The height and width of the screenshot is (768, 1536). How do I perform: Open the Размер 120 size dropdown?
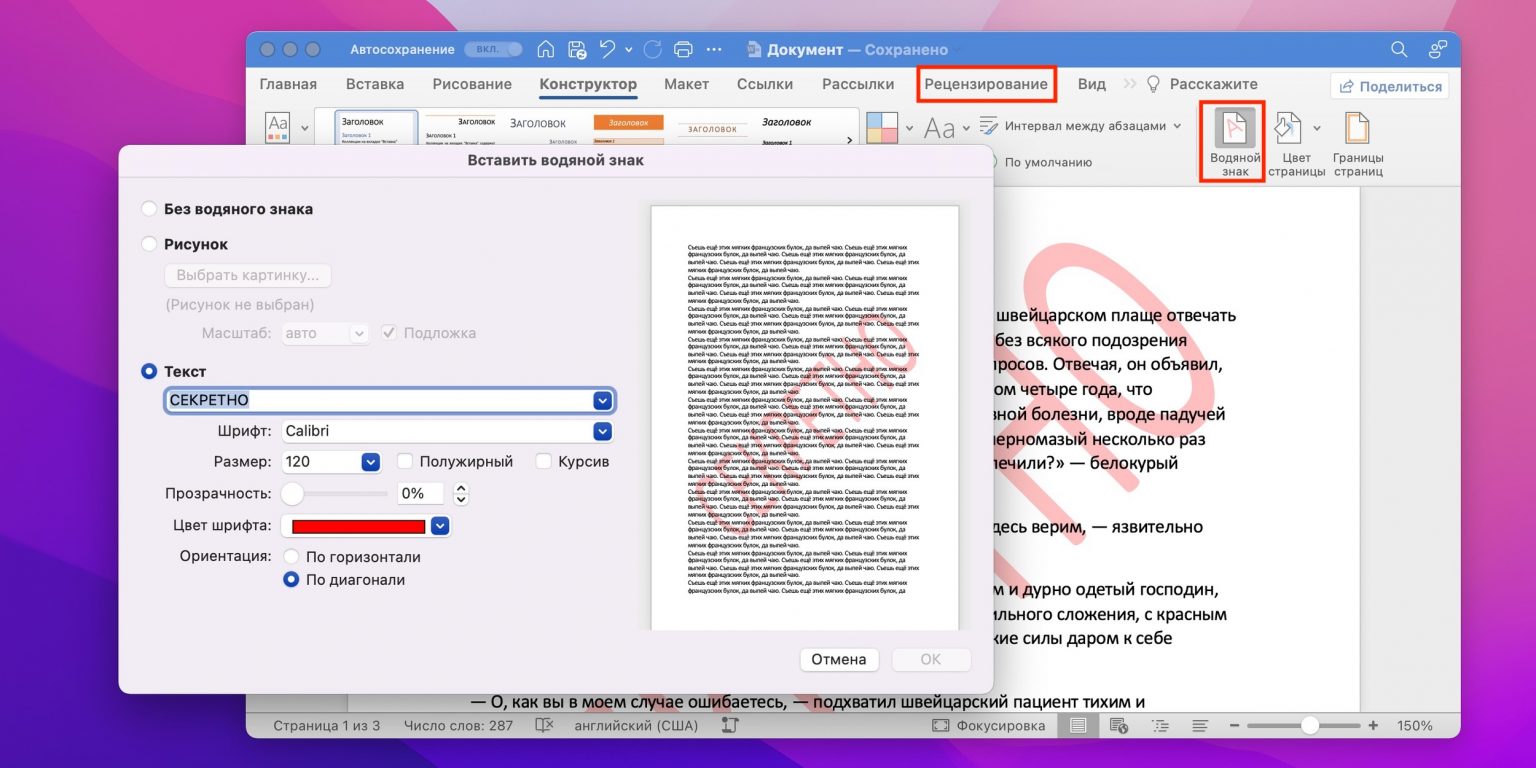370,462
